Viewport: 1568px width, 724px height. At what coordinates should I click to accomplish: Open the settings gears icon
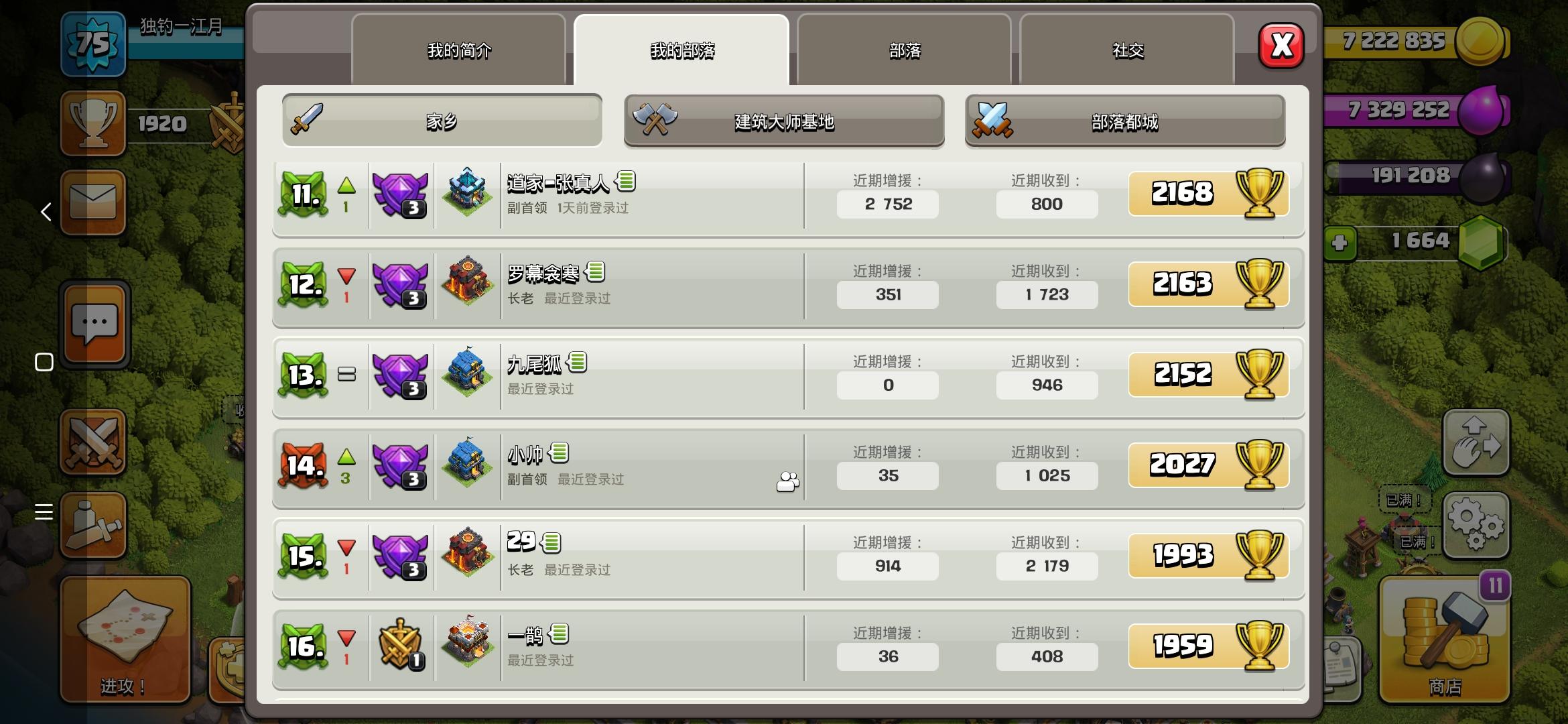1476,525
